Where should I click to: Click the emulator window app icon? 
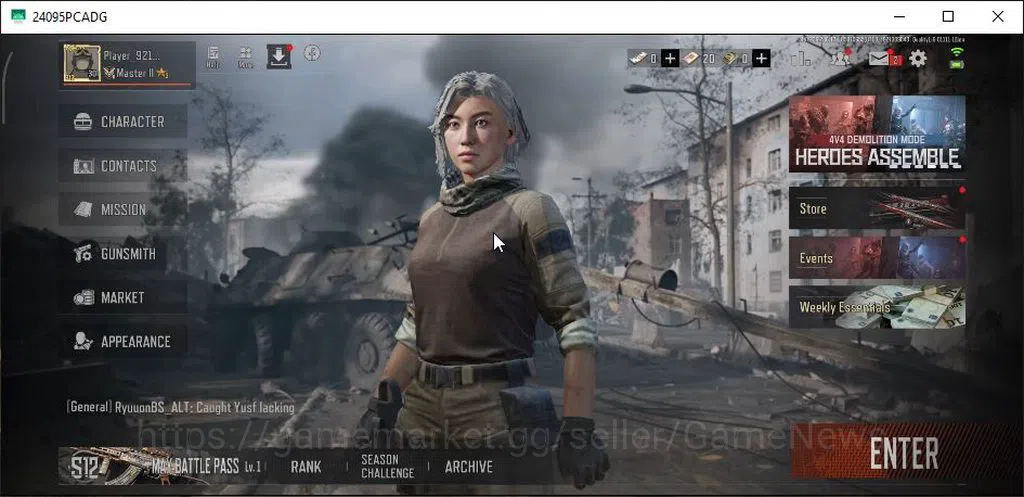pos(18,16)
